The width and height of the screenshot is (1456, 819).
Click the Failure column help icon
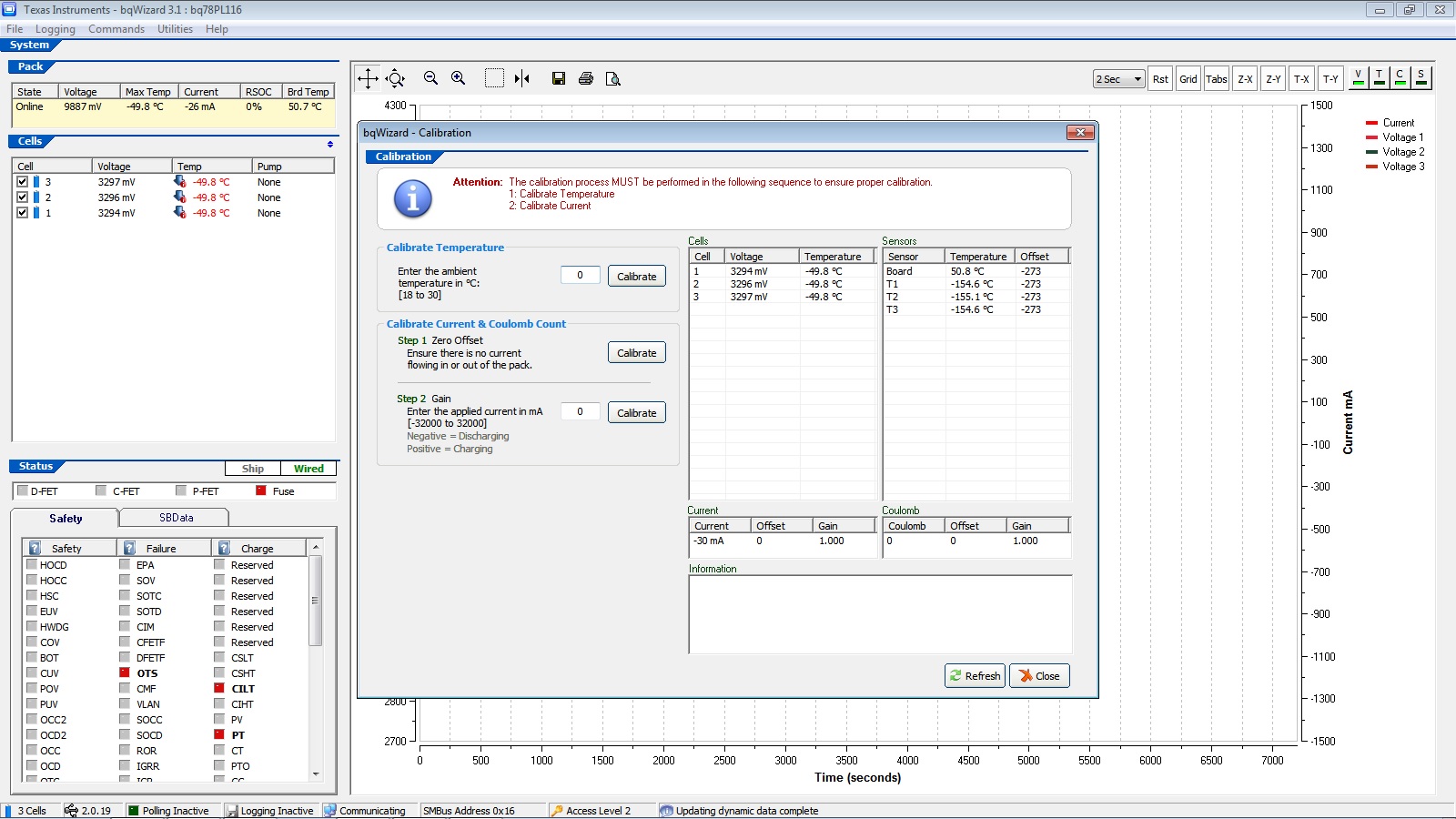point(129,548)
